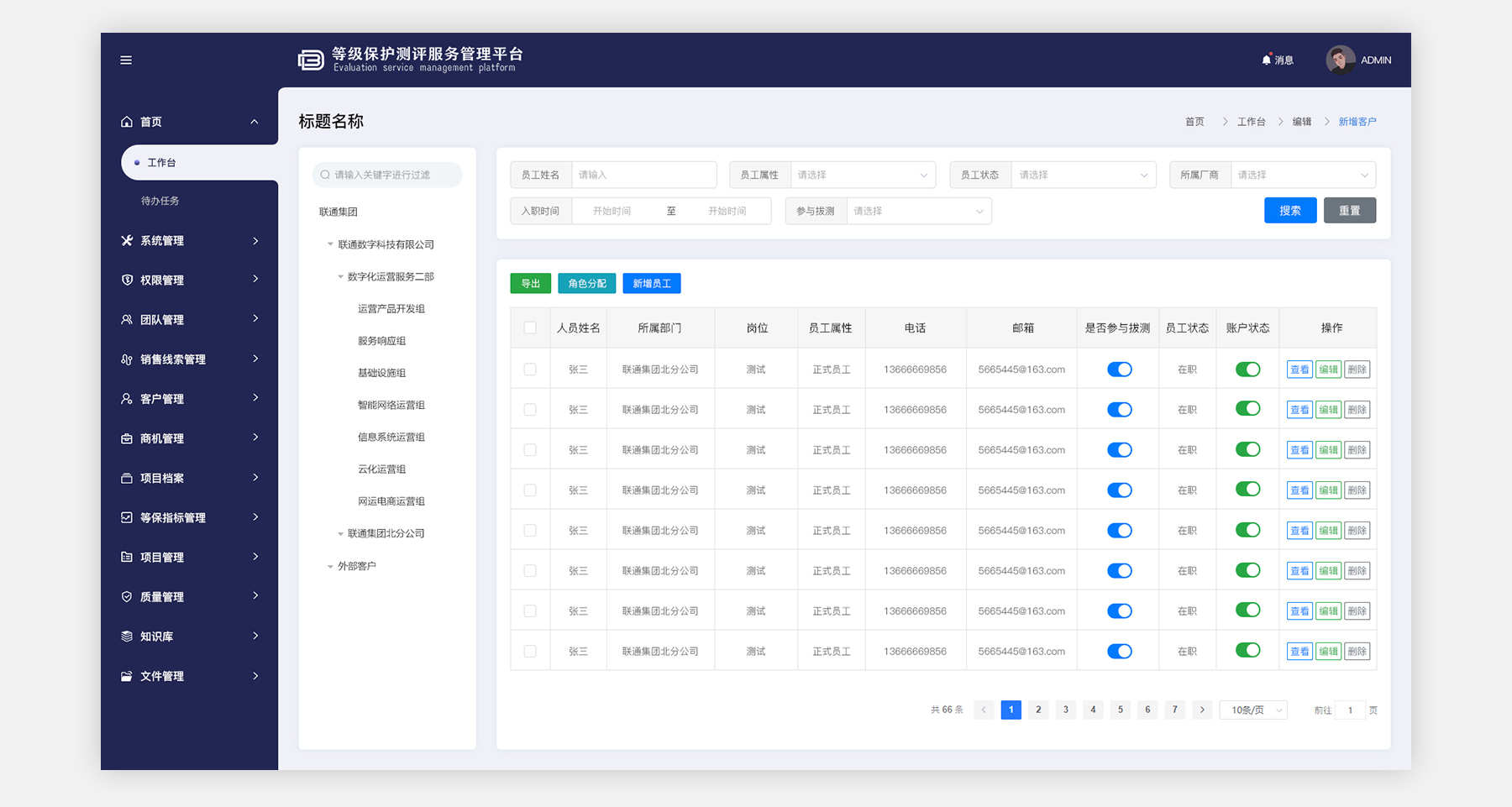Screen dimensions: 1512x807
Task: Open the 员工状态 dropdown
Action: [x=1084, y=175]
